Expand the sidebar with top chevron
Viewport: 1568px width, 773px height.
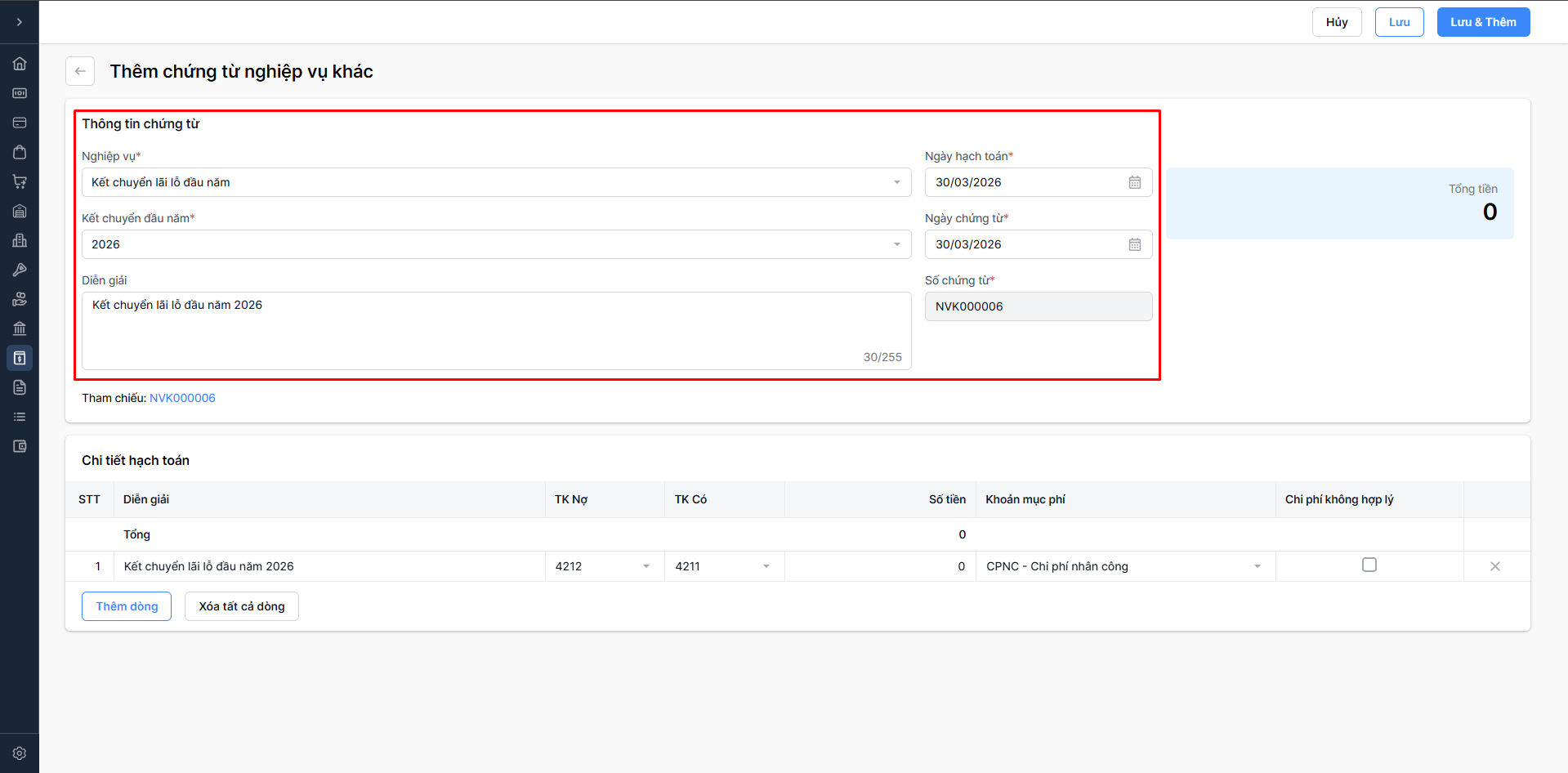tap(20, 22)
